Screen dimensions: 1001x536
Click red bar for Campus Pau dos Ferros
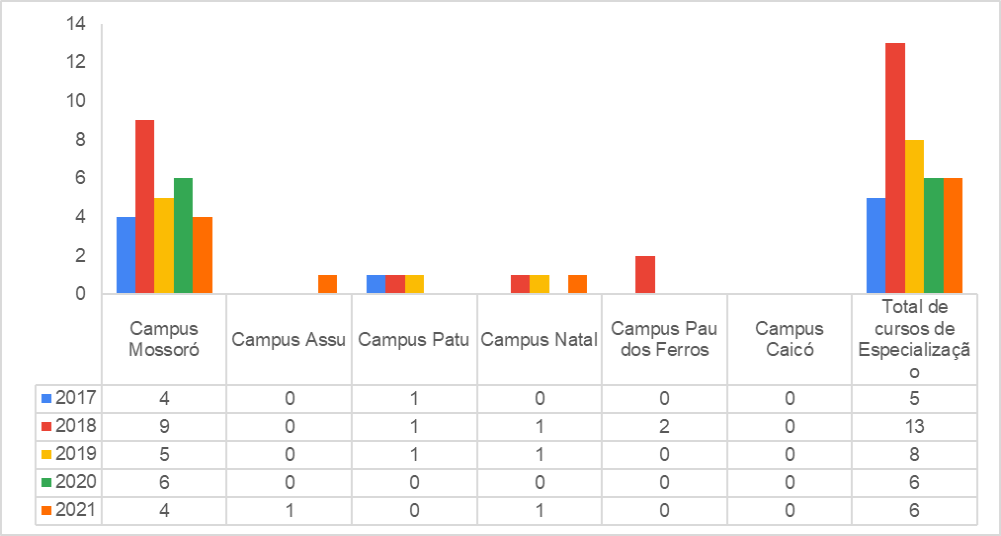(645, 275)
